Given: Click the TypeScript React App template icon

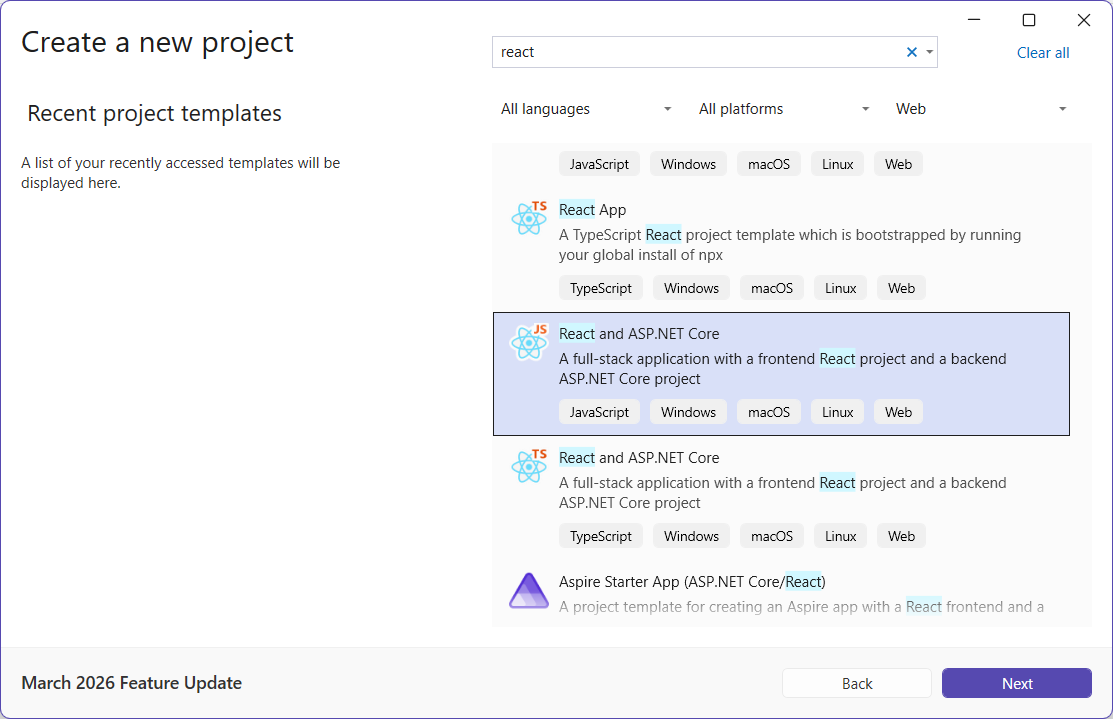Looking at the screenshot, I should click(530, 218).
